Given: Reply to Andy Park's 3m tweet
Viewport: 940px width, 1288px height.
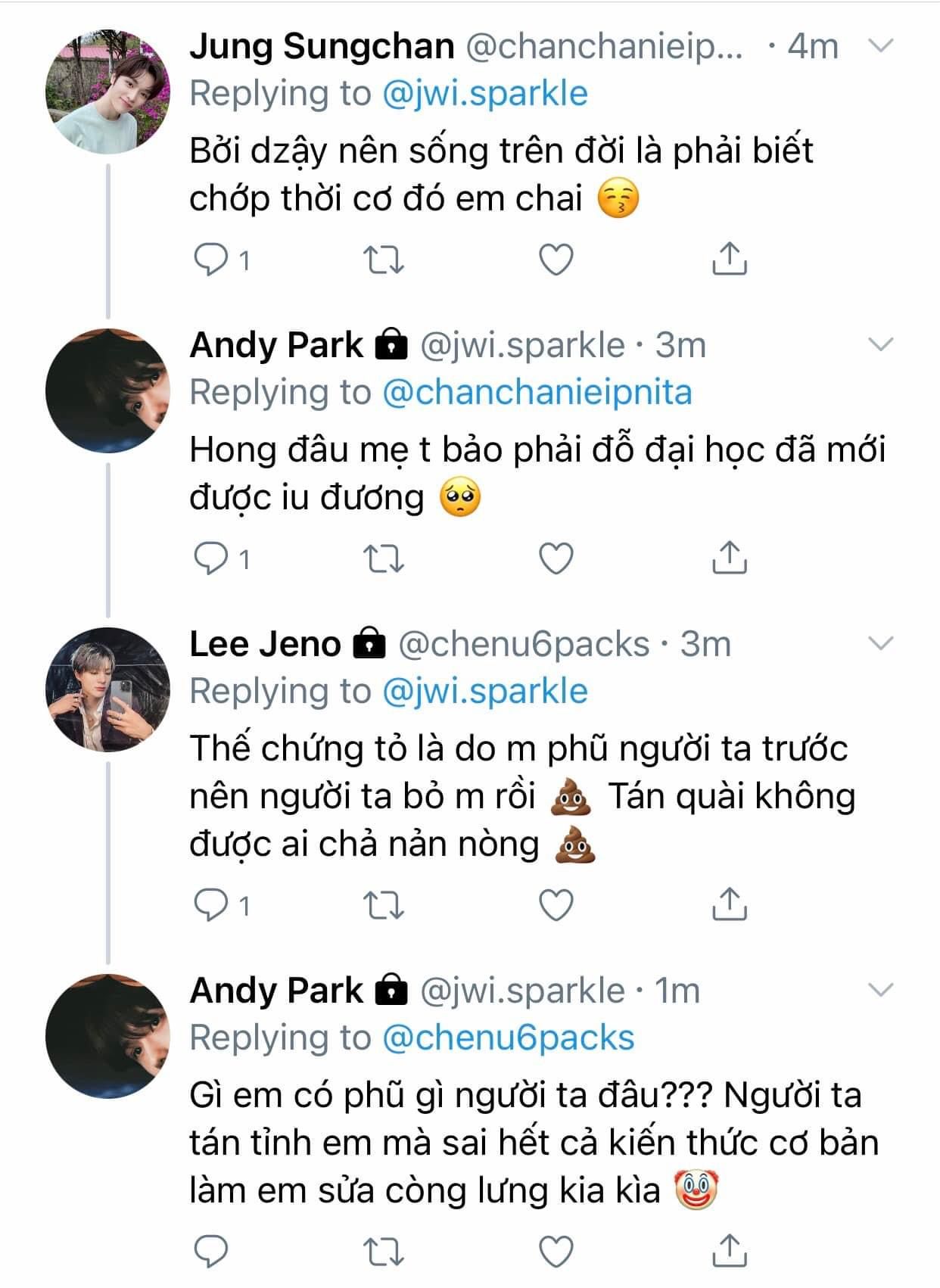Looking at the screenshot, I should click(x=211, y=559).
